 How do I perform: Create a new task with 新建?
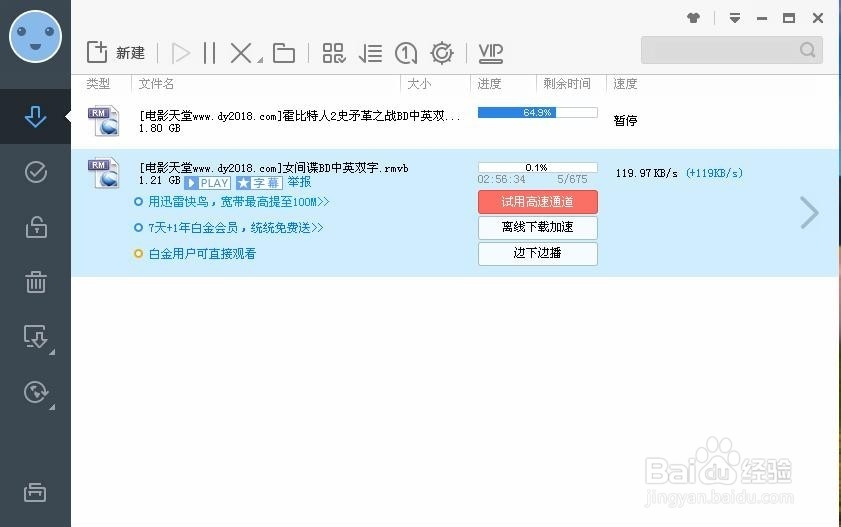pyautogui.click(x=116, y=53)
